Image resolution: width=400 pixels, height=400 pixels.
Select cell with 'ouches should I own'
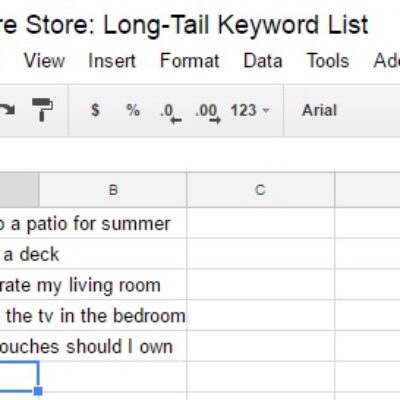pos(93,346)
